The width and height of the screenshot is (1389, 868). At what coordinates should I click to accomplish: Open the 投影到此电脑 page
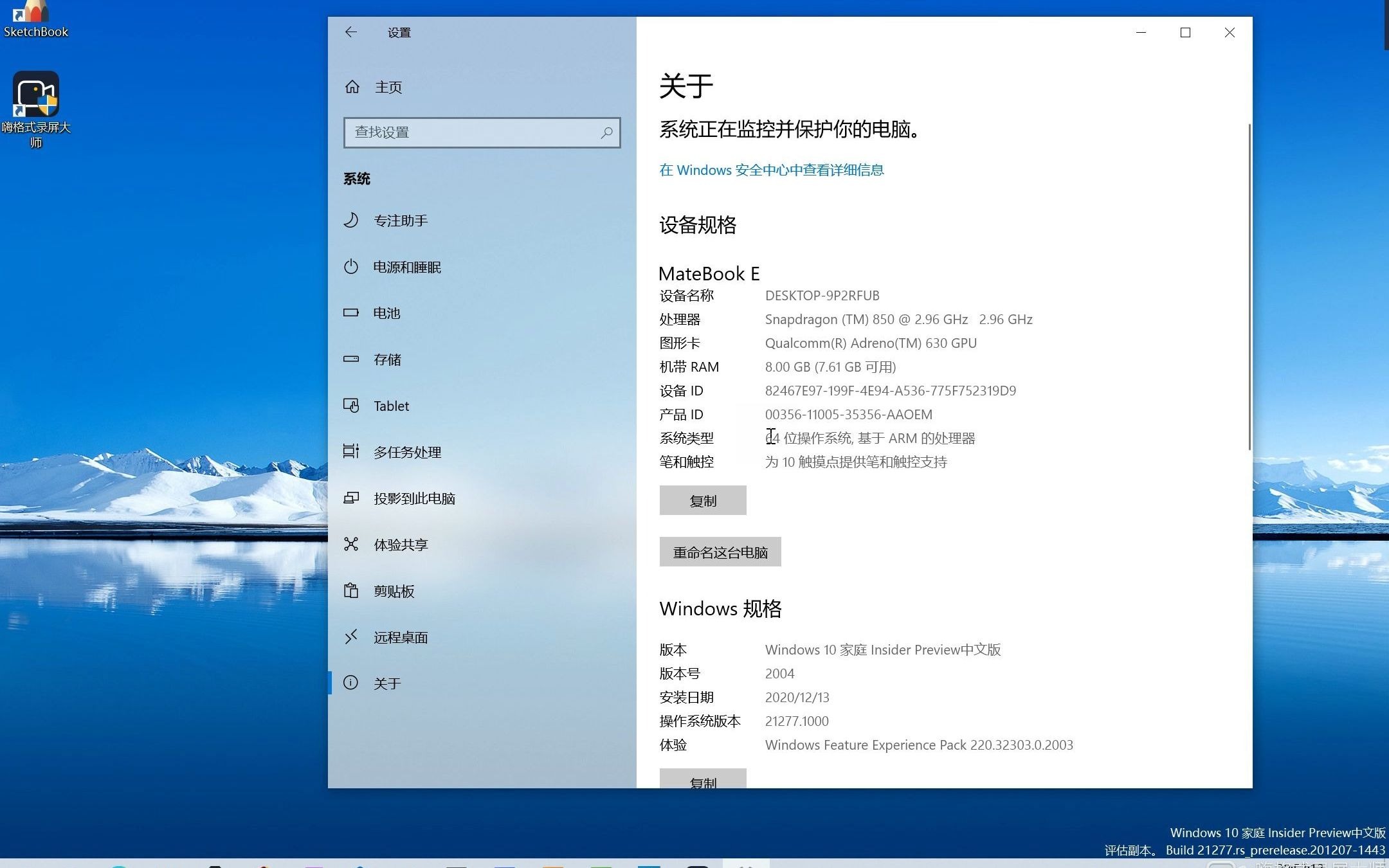(482, 498)
